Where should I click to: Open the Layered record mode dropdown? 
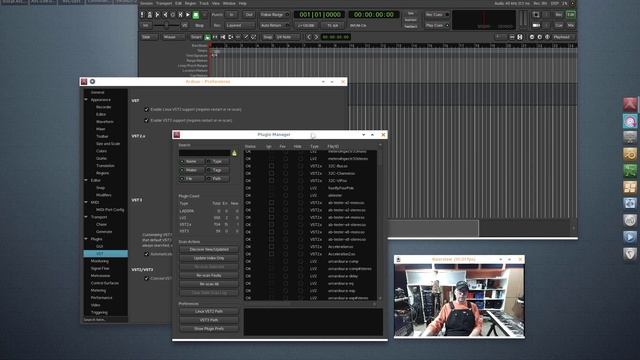click(240, 25)
